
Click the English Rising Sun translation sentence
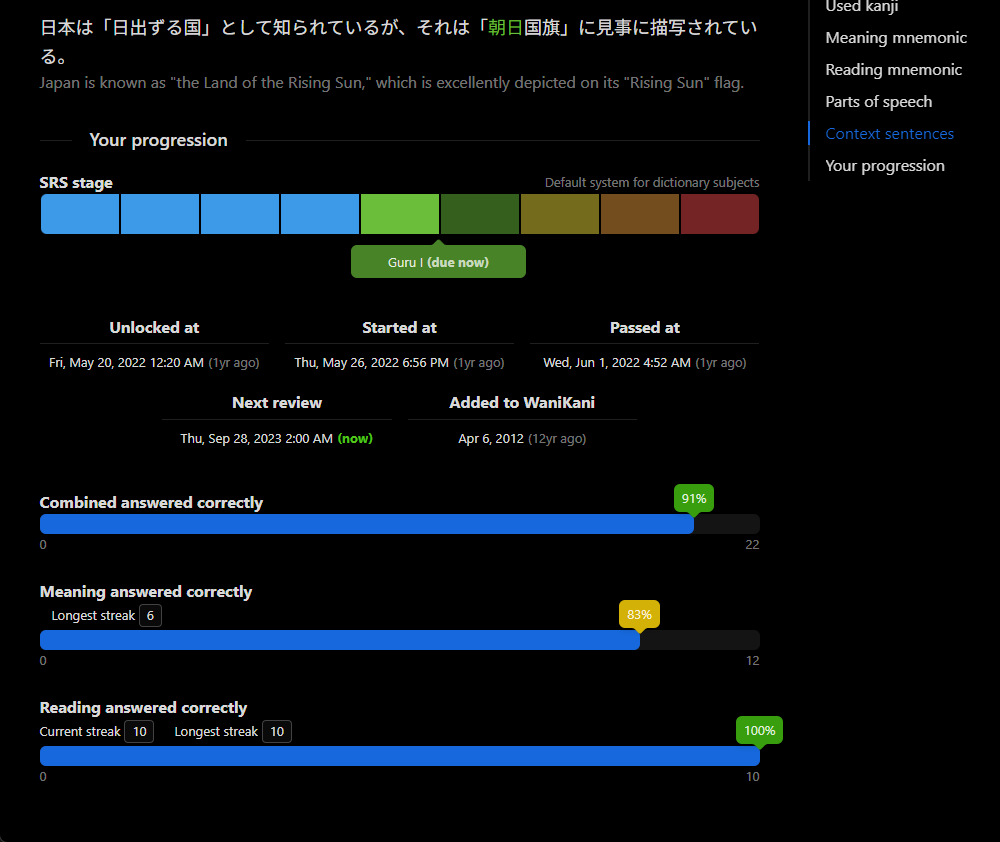[392, 83]
